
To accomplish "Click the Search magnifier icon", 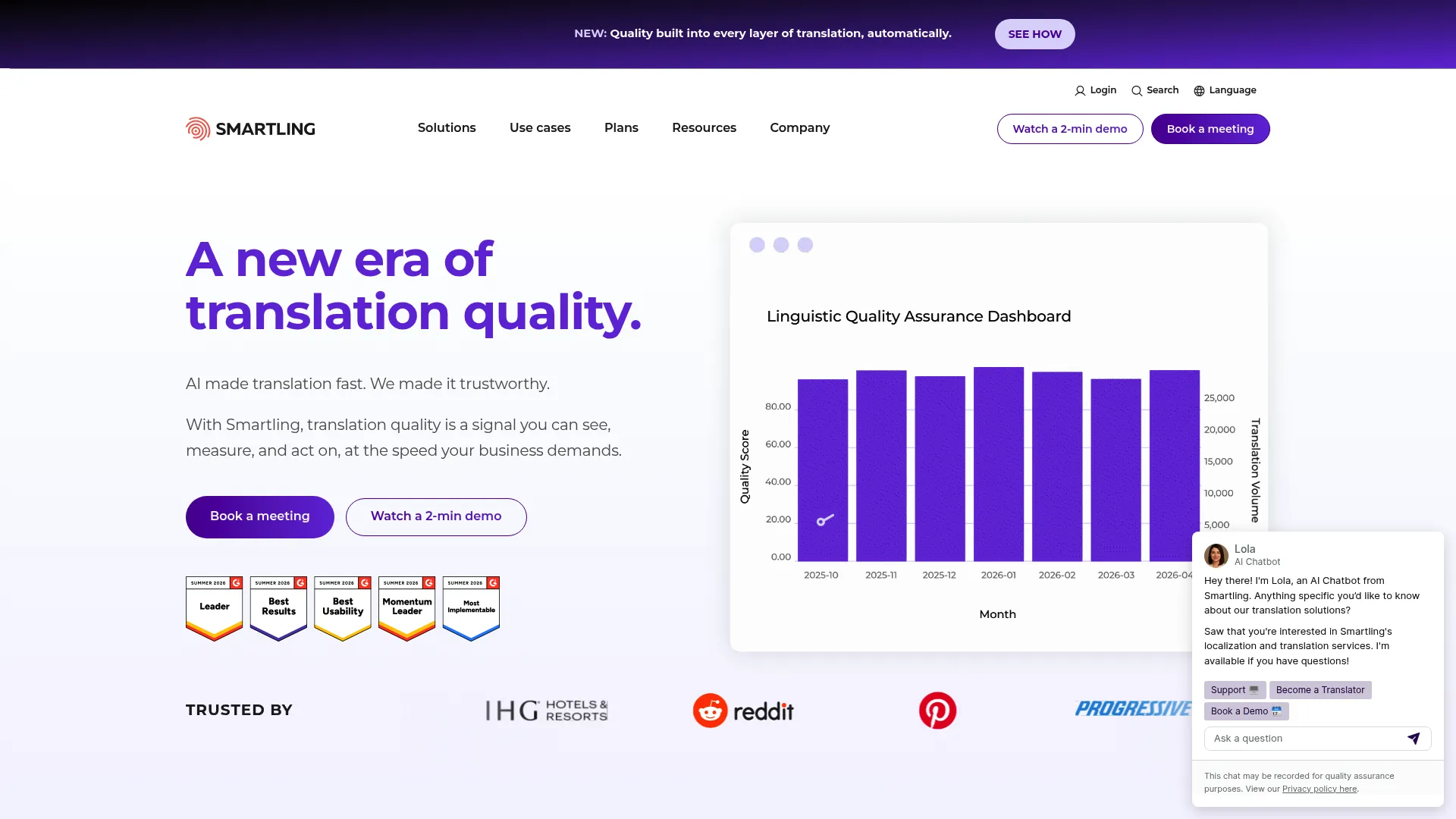I will 1137,91.
